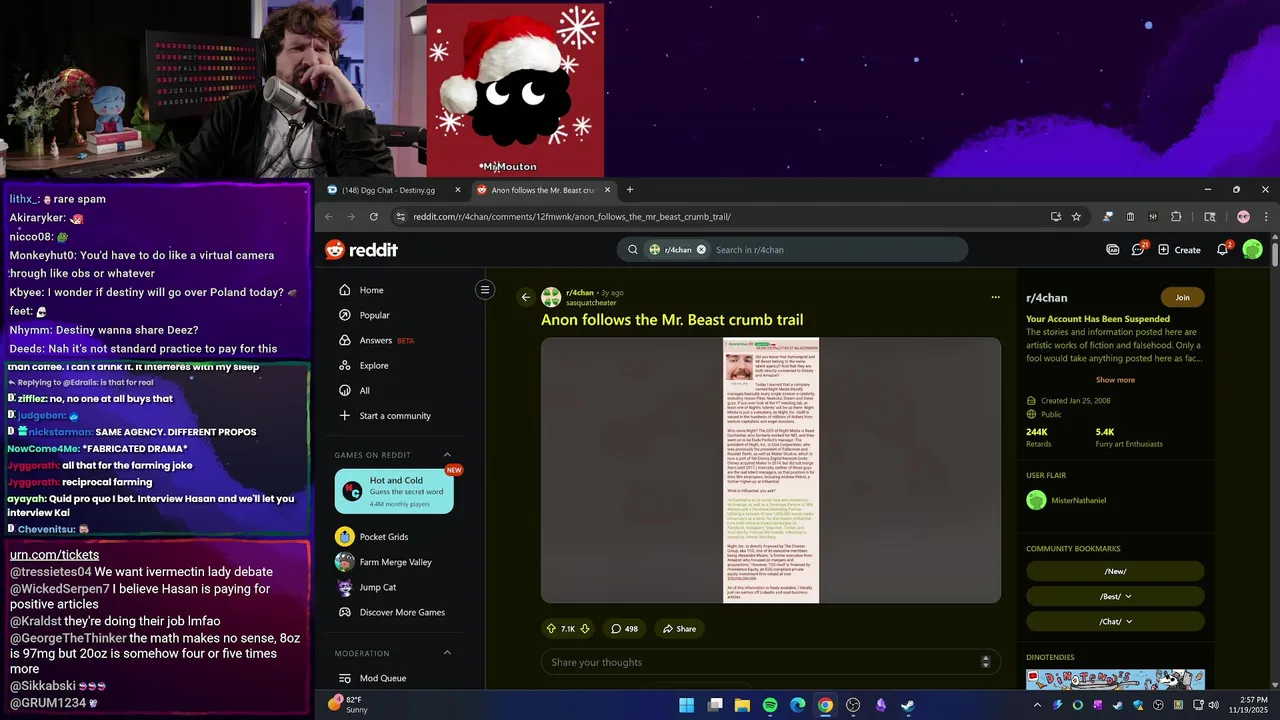The height and width of the screenshot is (720, 1280).
Task: Open Chrome extensions puzzle icon
Action: pyautogui.click(x=1176, y=216)
